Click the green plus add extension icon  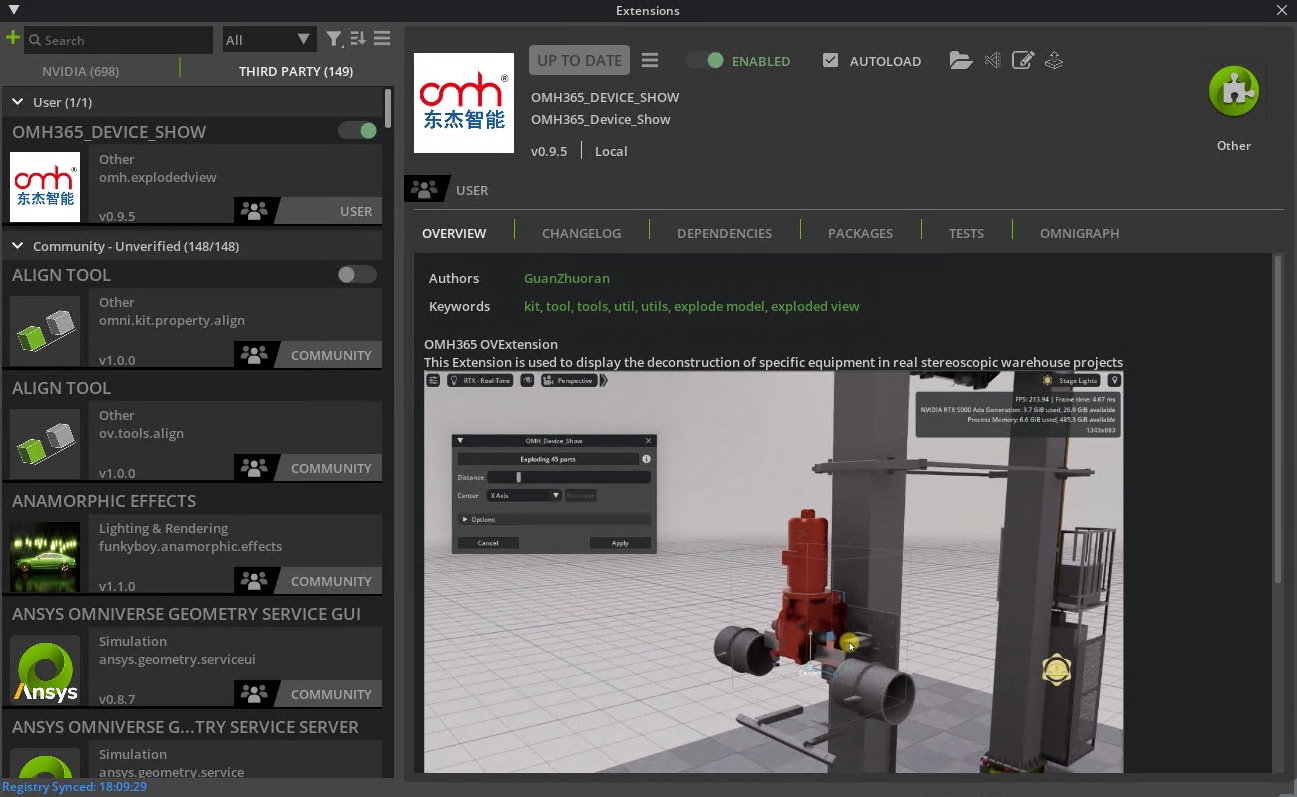tap(12, 38)
